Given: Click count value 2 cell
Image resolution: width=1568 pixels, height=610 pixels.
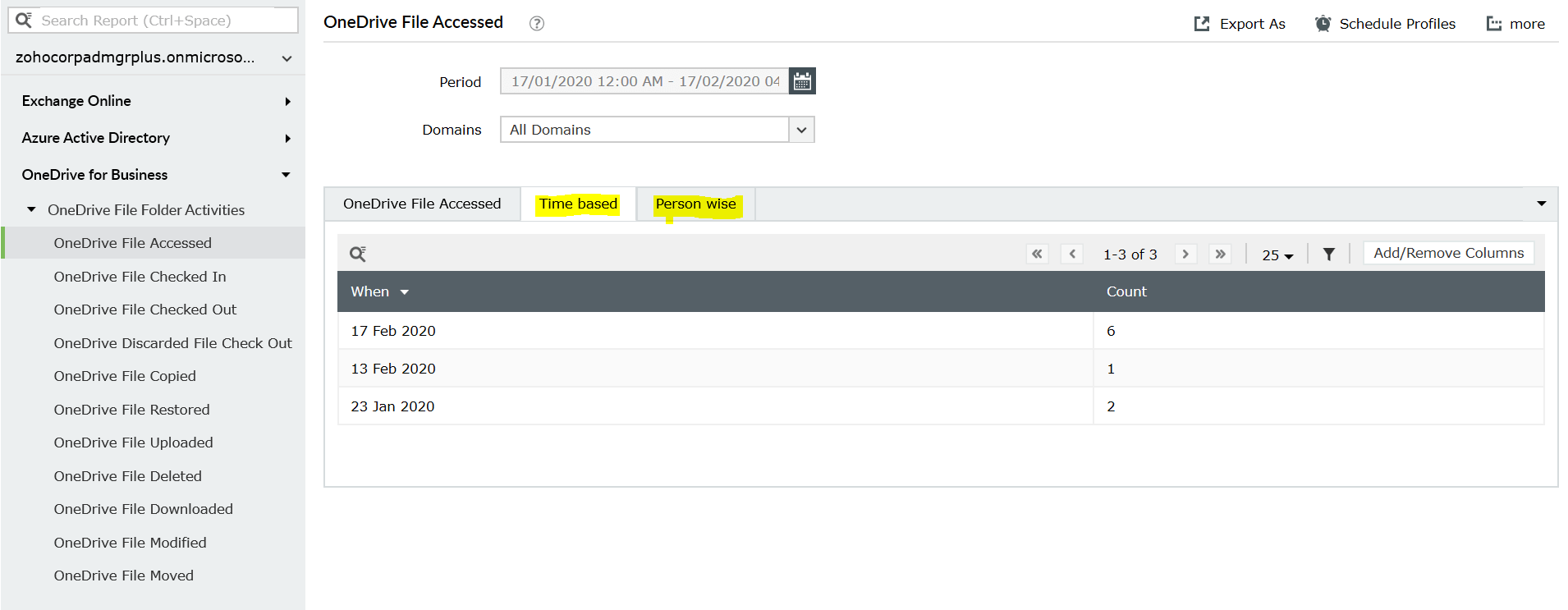Looking at the screenshot, I should 1318,406.
